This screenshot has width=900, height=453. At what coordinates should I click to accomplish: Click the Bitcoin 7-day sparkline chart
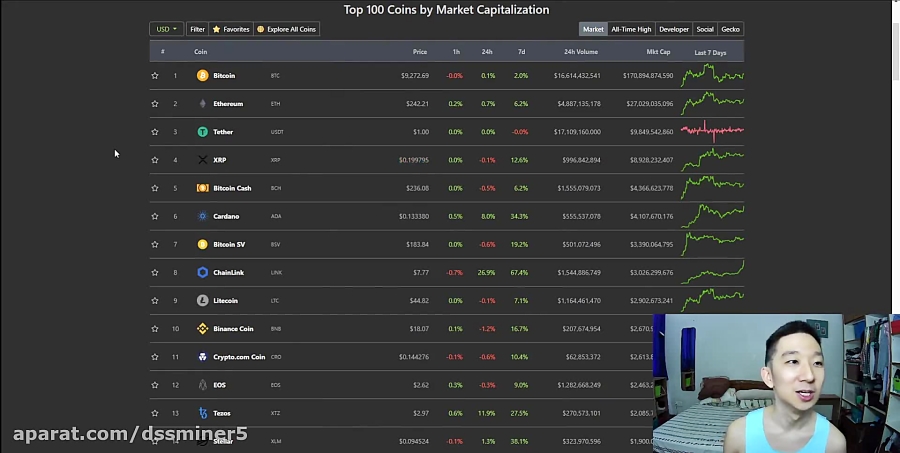pos(712,75)
